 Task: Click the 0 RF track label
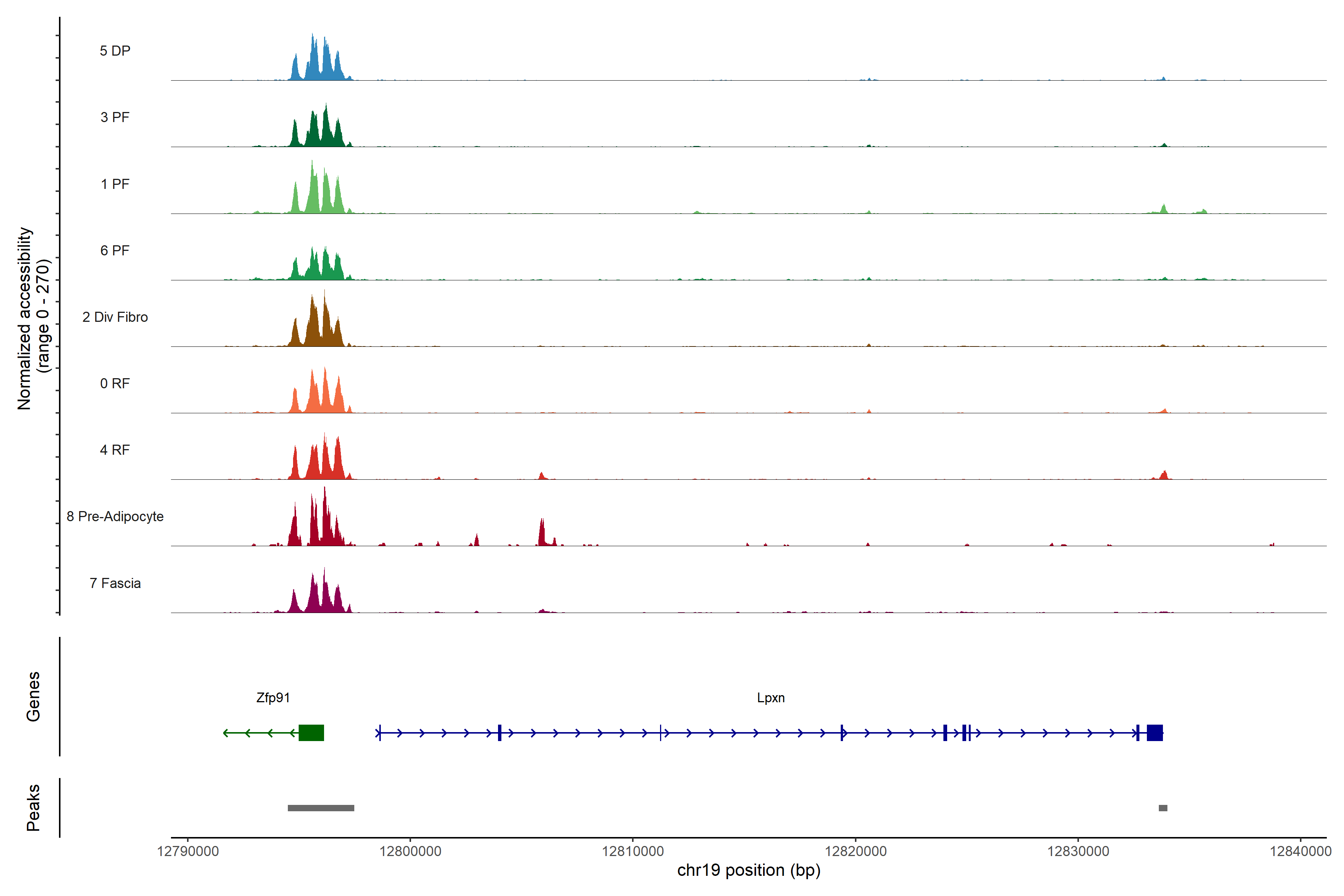115,383
